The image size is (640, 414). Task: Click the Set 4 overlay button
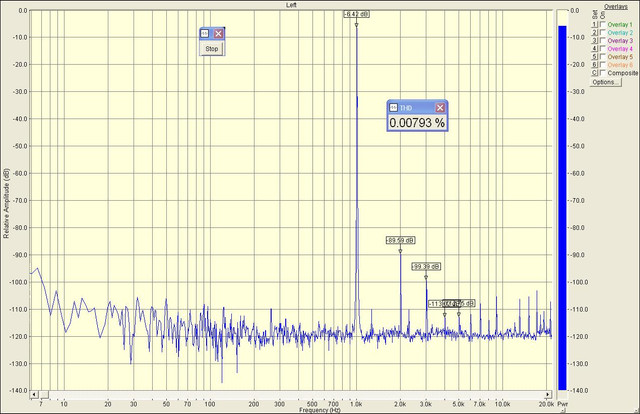595,49
